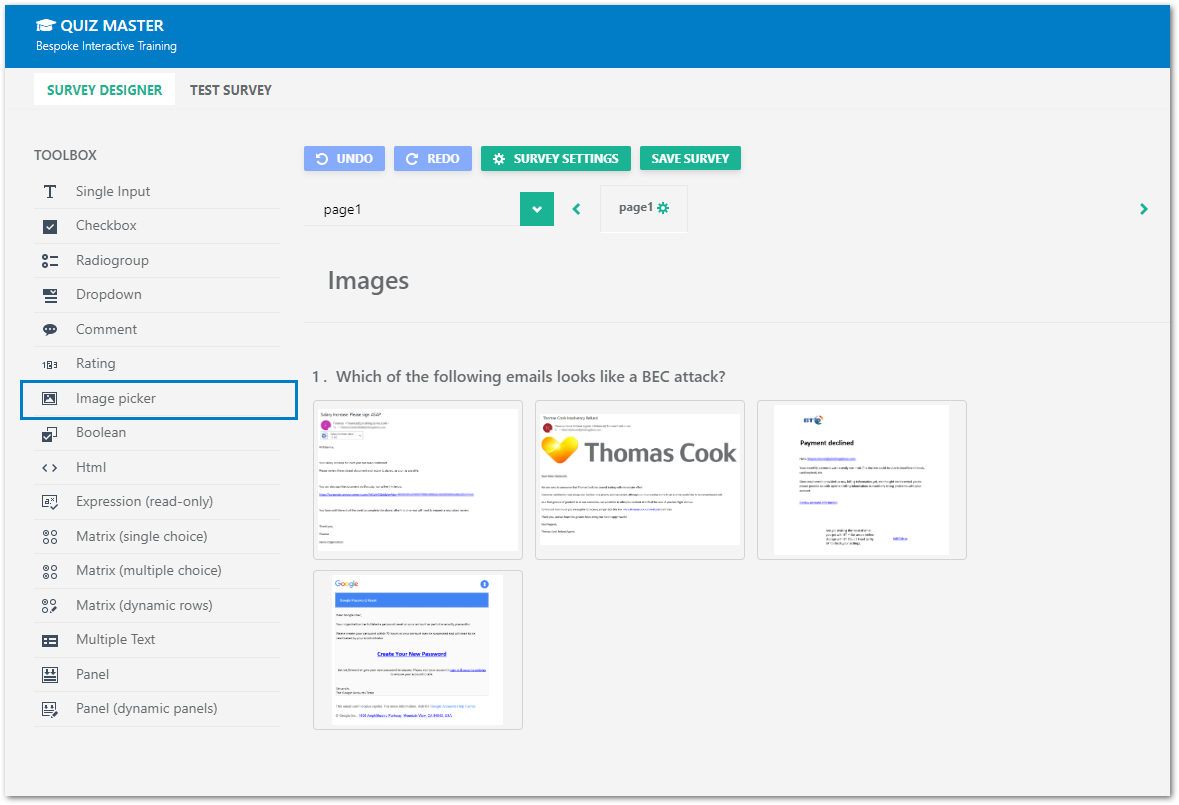
Task: Click the Rating toolbox icon
Action: coord(50,365)
